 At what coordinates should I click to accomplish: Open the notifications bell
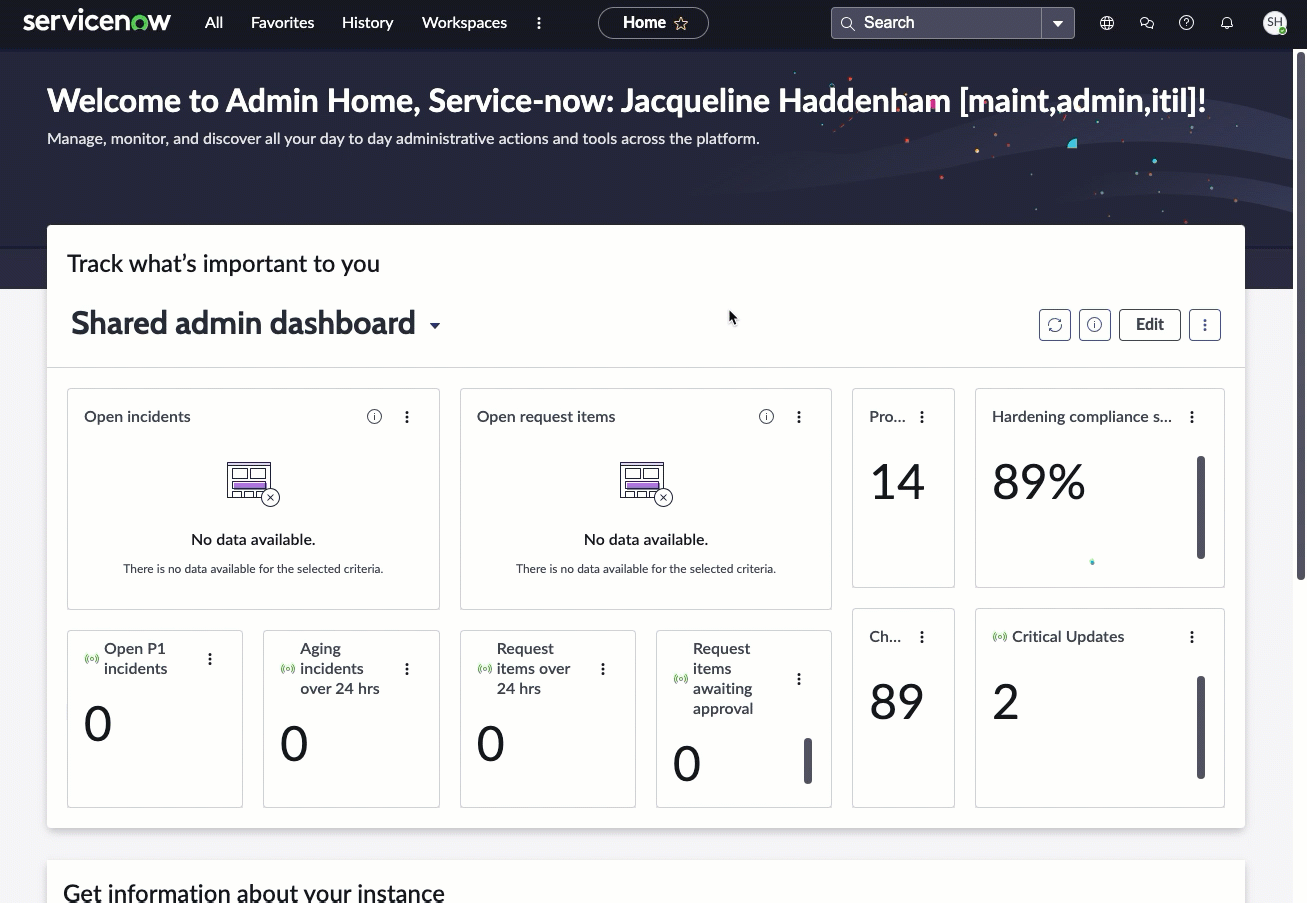[1227, 23]
